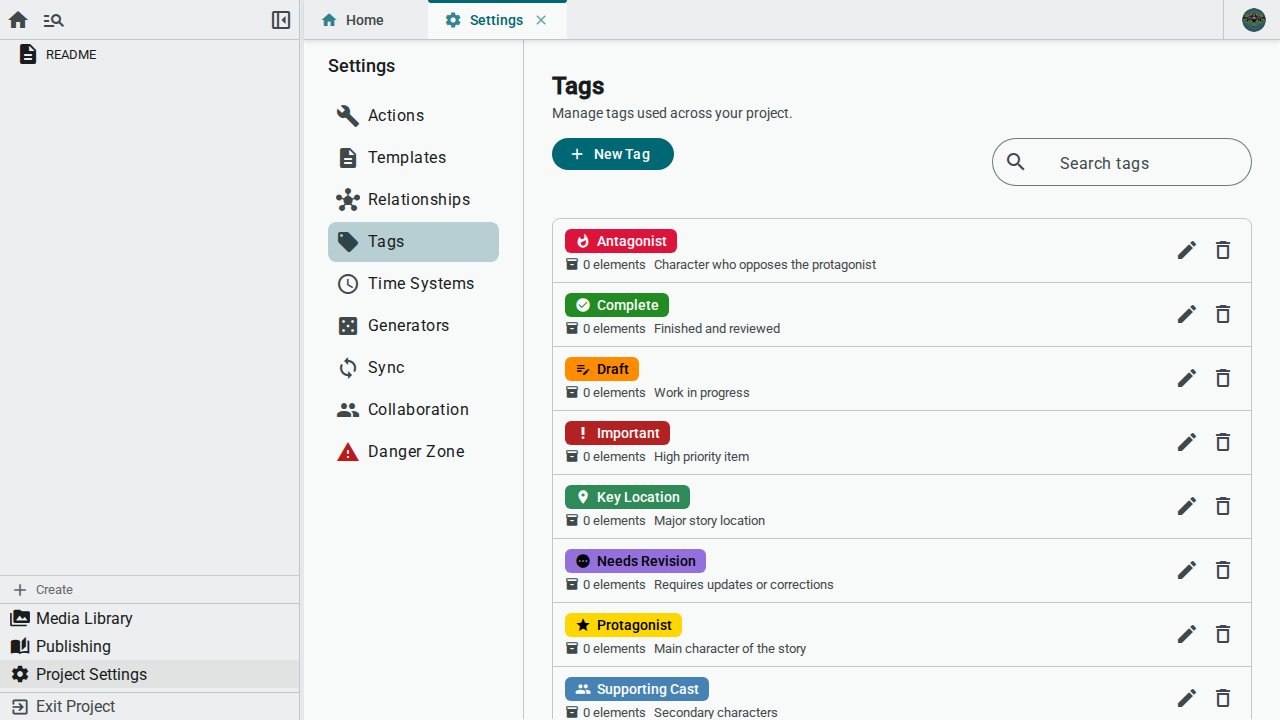
Task: Open the Danger Zone section
Action: click(x=413, y=452)
